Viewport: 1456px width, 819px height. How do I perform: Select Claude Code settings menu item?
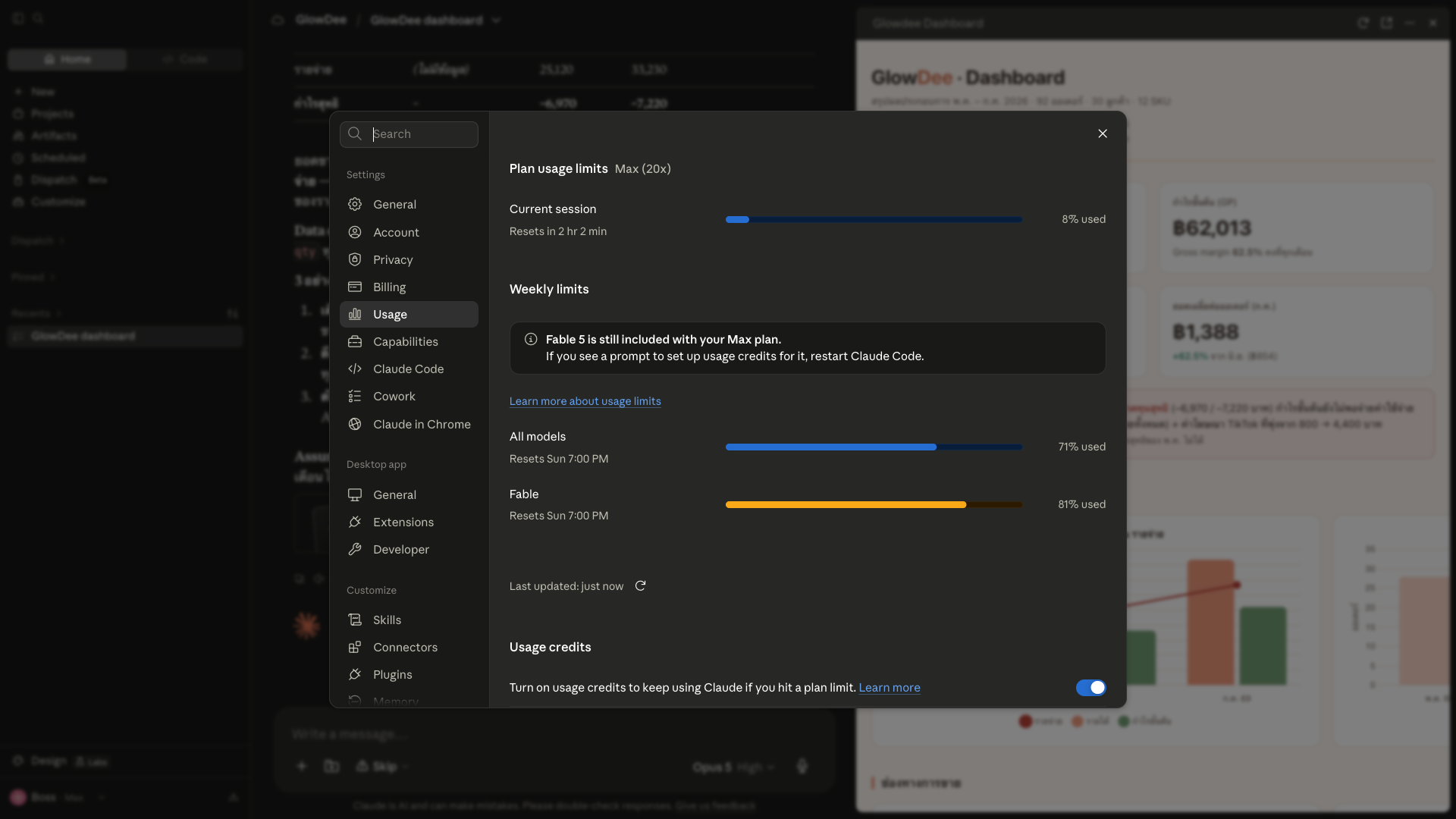(x=409, y=369)
